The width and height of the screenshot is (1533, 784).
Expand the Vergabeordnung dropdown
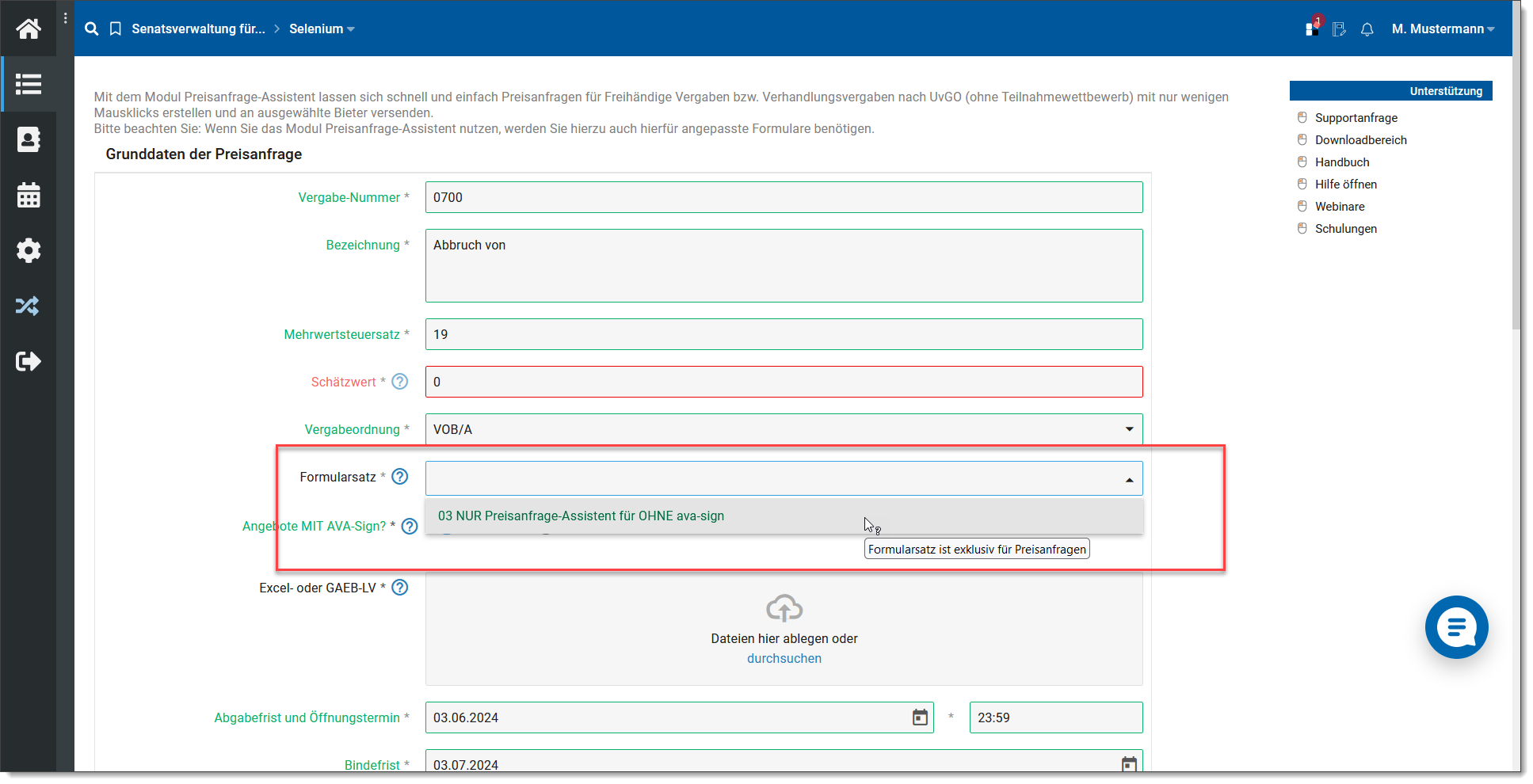point(1129,429)
